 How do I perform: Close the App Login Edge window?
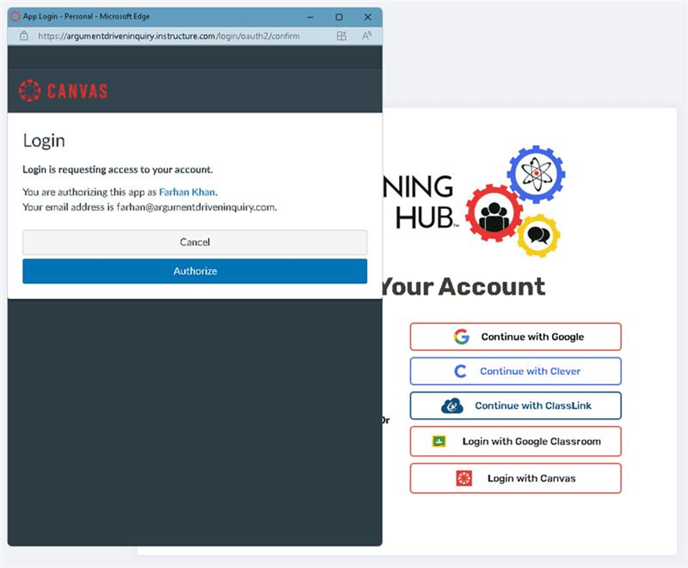[368, 17]
